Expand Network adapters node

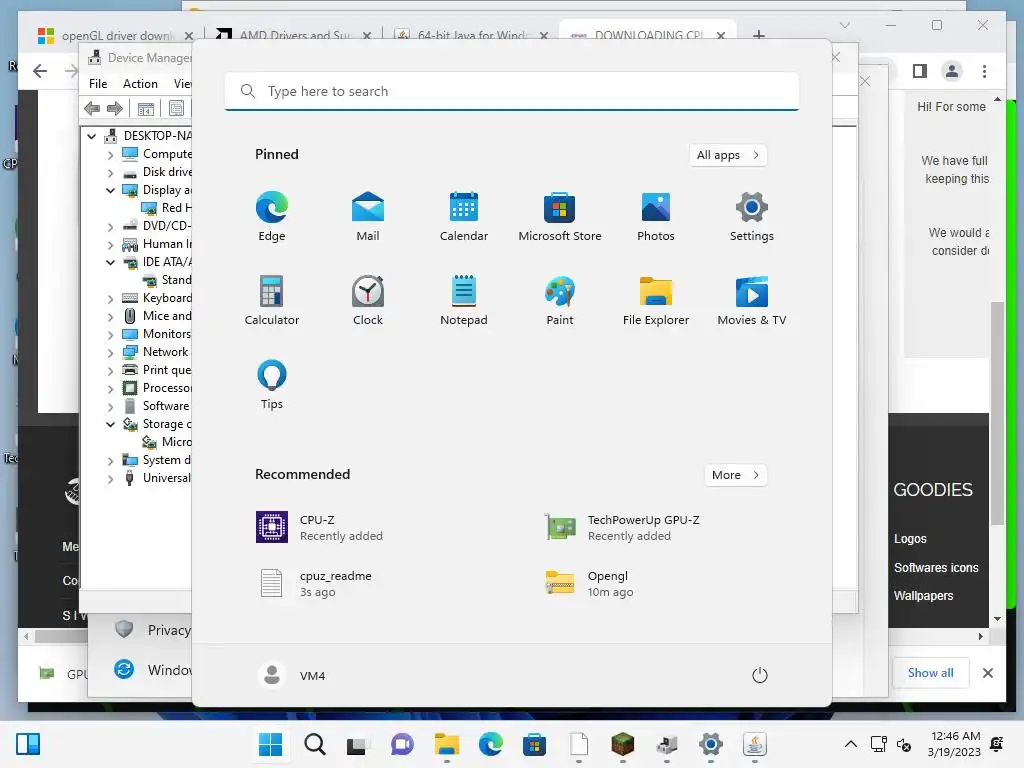110,353
